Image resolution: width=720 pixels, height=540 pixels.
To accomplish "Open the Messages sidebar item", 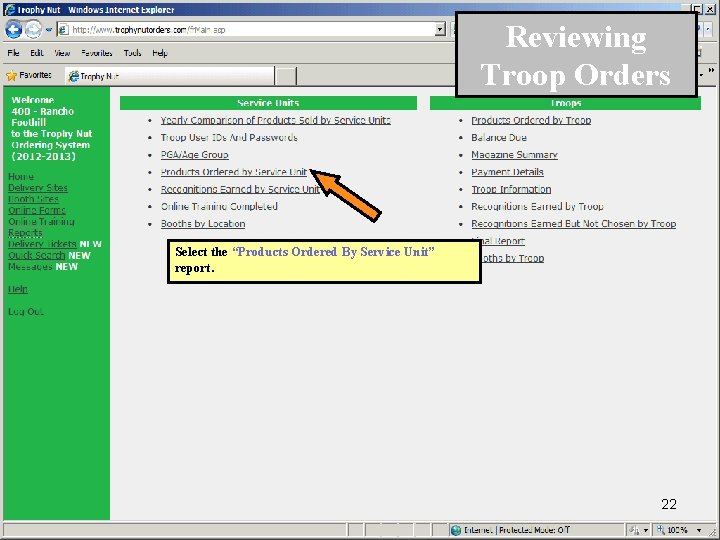I will click(30, 267).
